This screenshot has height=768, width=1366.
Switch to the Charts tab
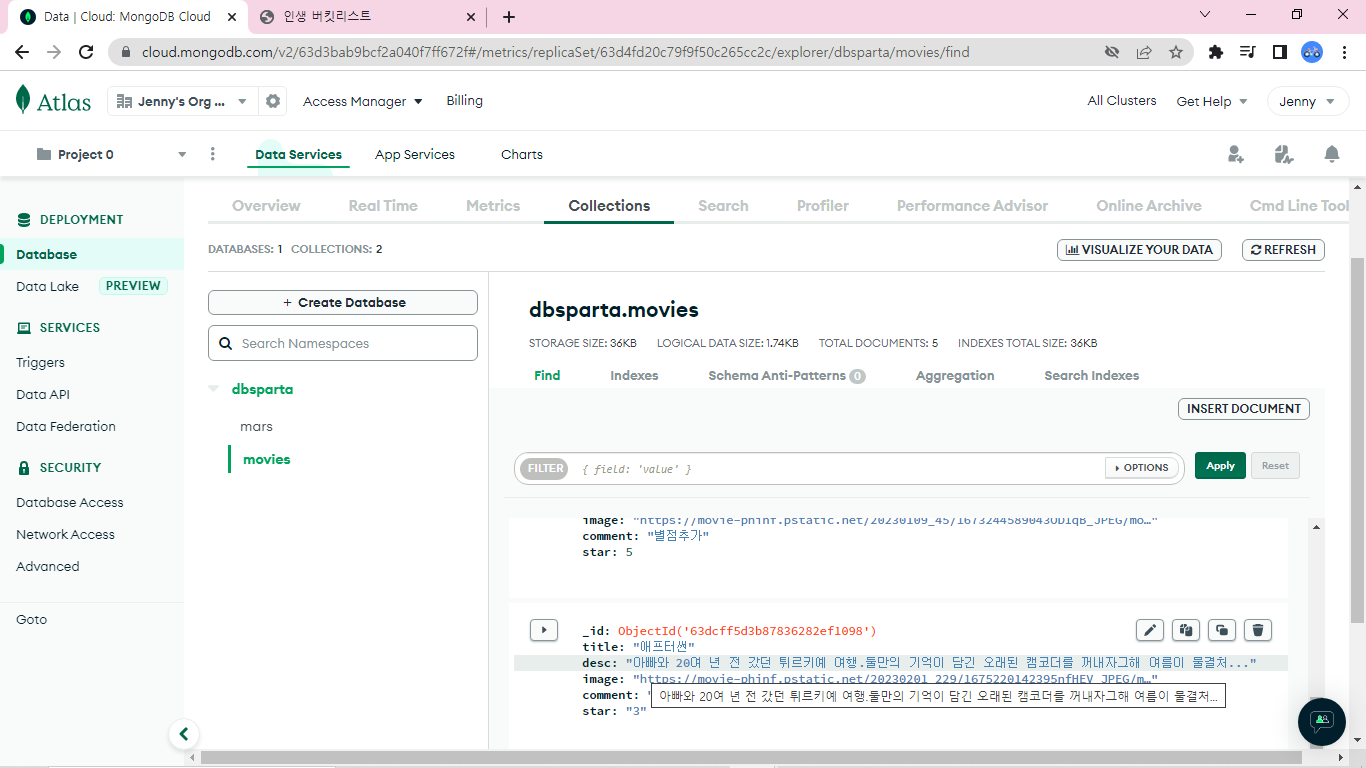click(522, 155)
